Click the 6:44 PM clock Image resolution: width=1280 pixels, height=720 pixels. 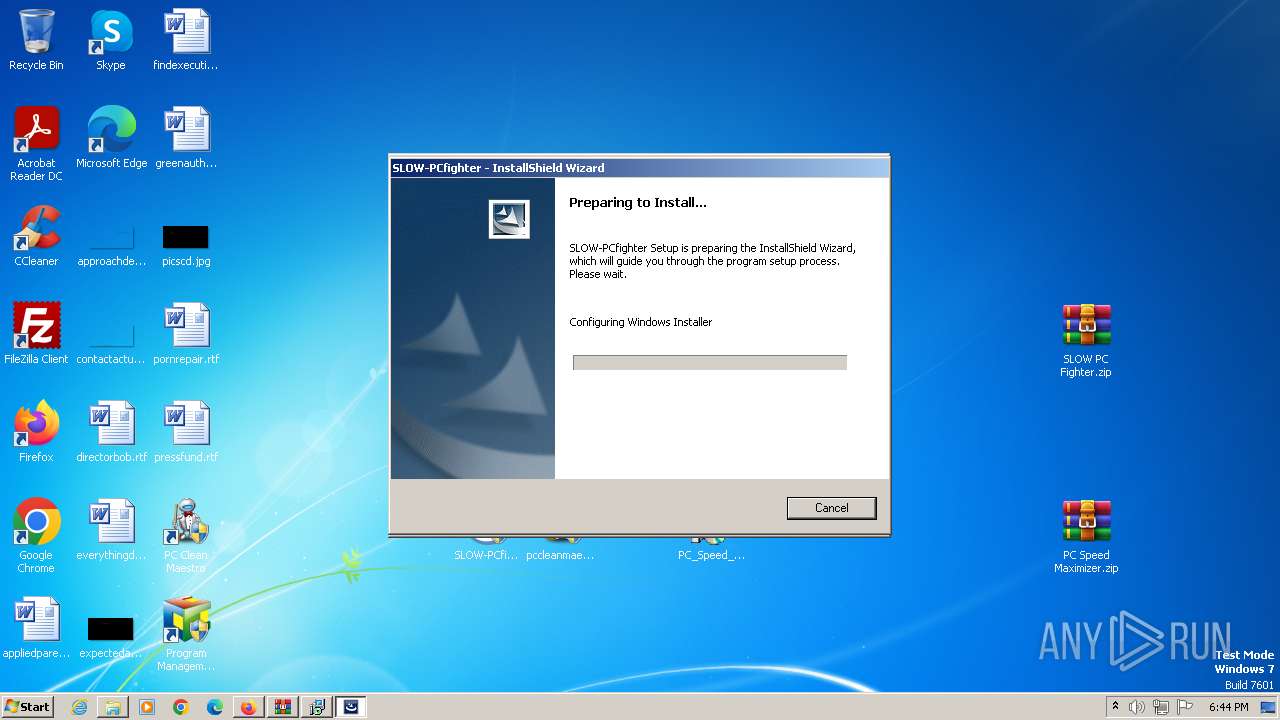click(1228, 707)
